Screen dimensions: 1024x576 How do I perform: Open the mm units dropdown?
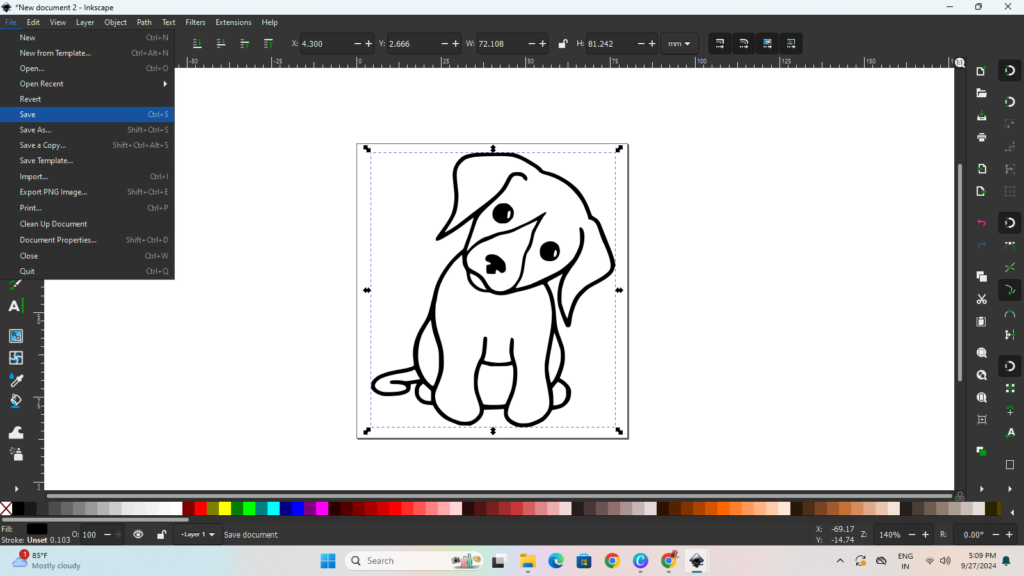click(680, 44)
